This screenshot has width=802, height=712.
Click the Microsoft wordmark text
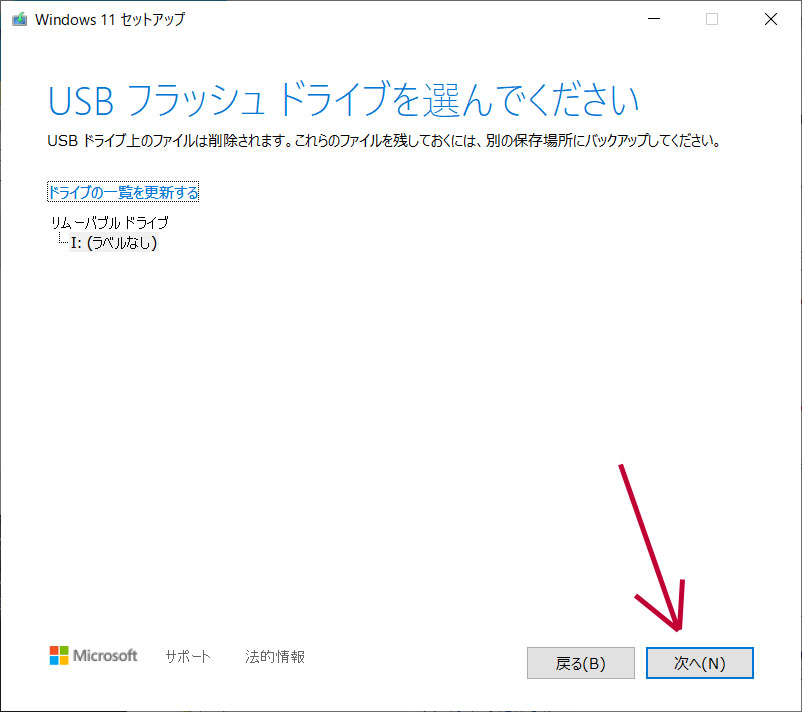click(x=105, y=656)
